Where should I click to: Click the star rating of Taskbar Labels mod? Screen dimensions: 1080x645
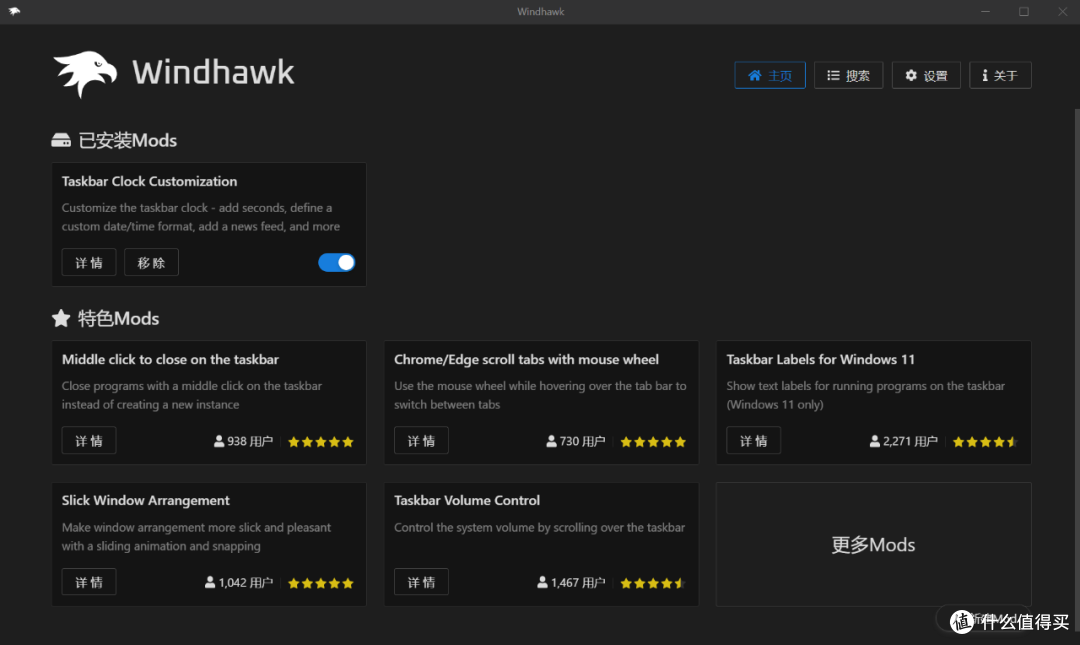pos(984,440)
